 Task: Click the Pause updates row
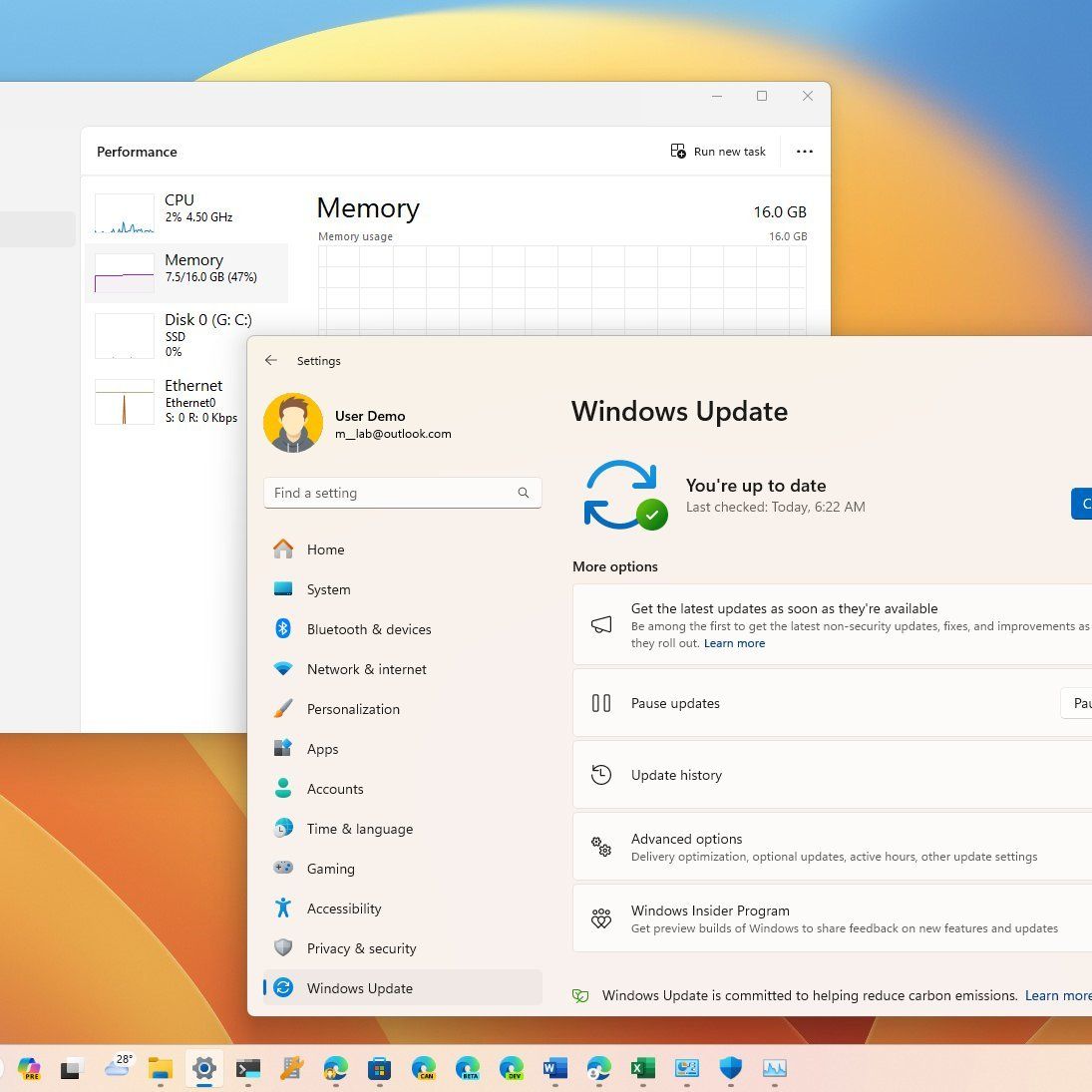833,703
